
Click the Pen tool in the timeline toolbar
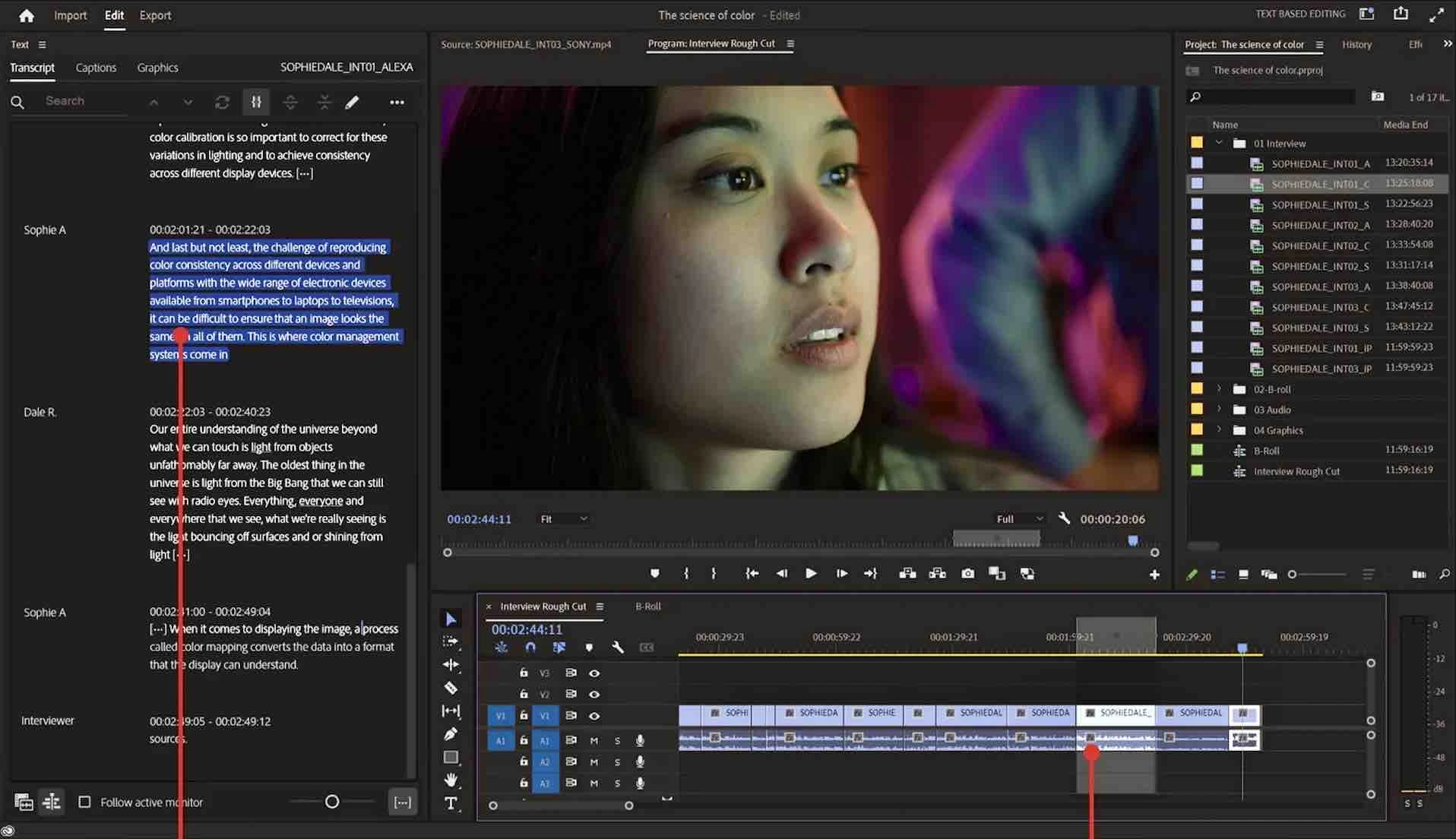tap(451, 734)
